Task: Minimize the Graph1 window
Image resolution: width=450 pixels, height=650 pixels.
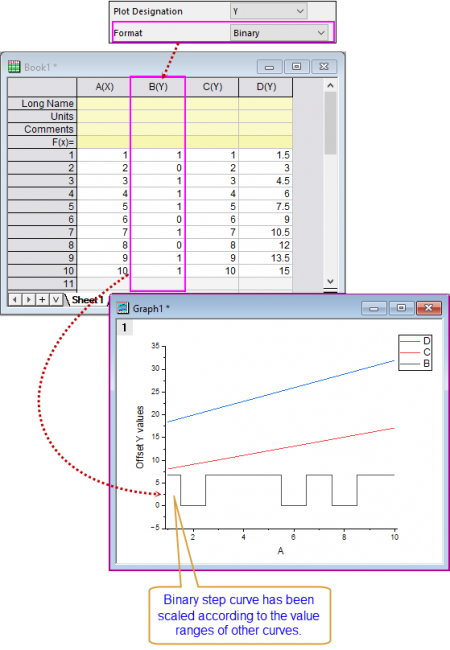Action: (x=374, y=308)
